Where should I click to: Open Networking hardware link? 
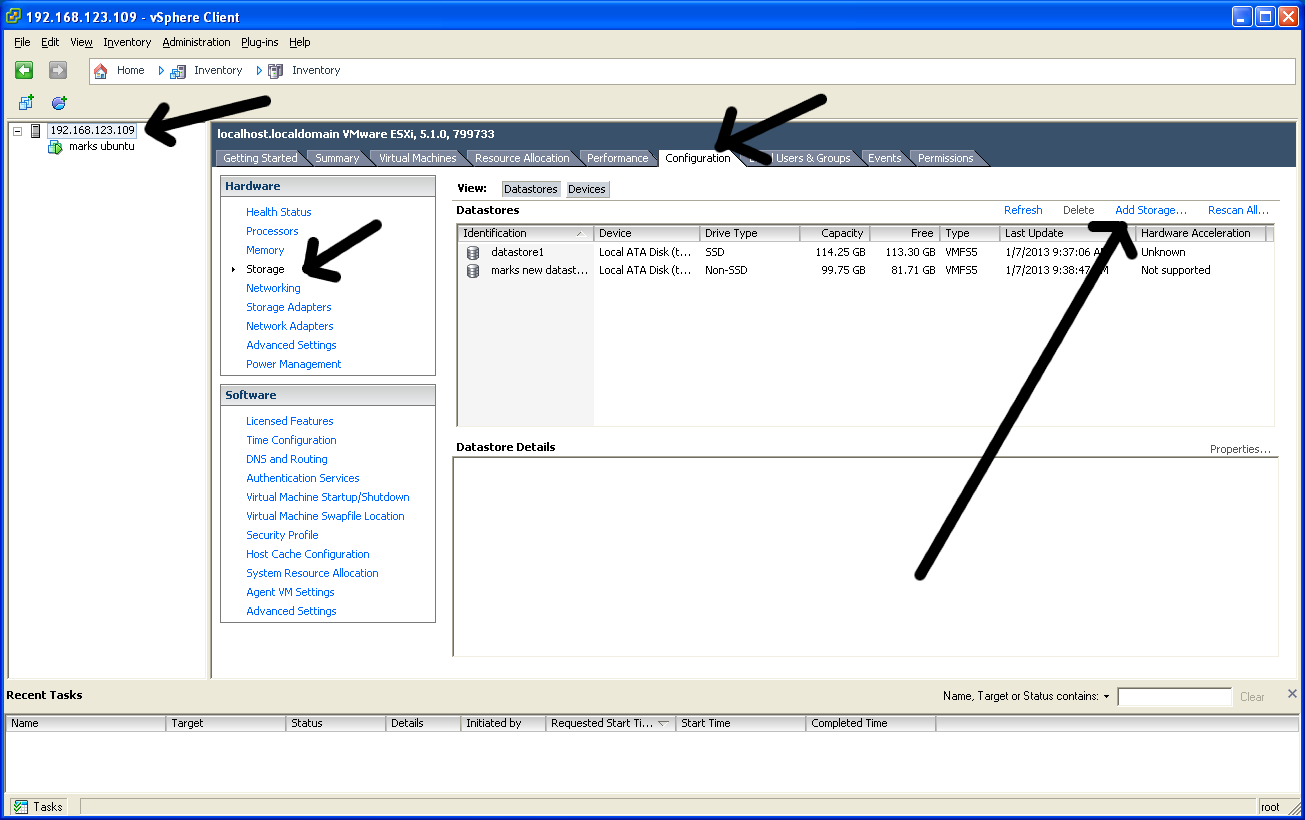pos(273,288)
